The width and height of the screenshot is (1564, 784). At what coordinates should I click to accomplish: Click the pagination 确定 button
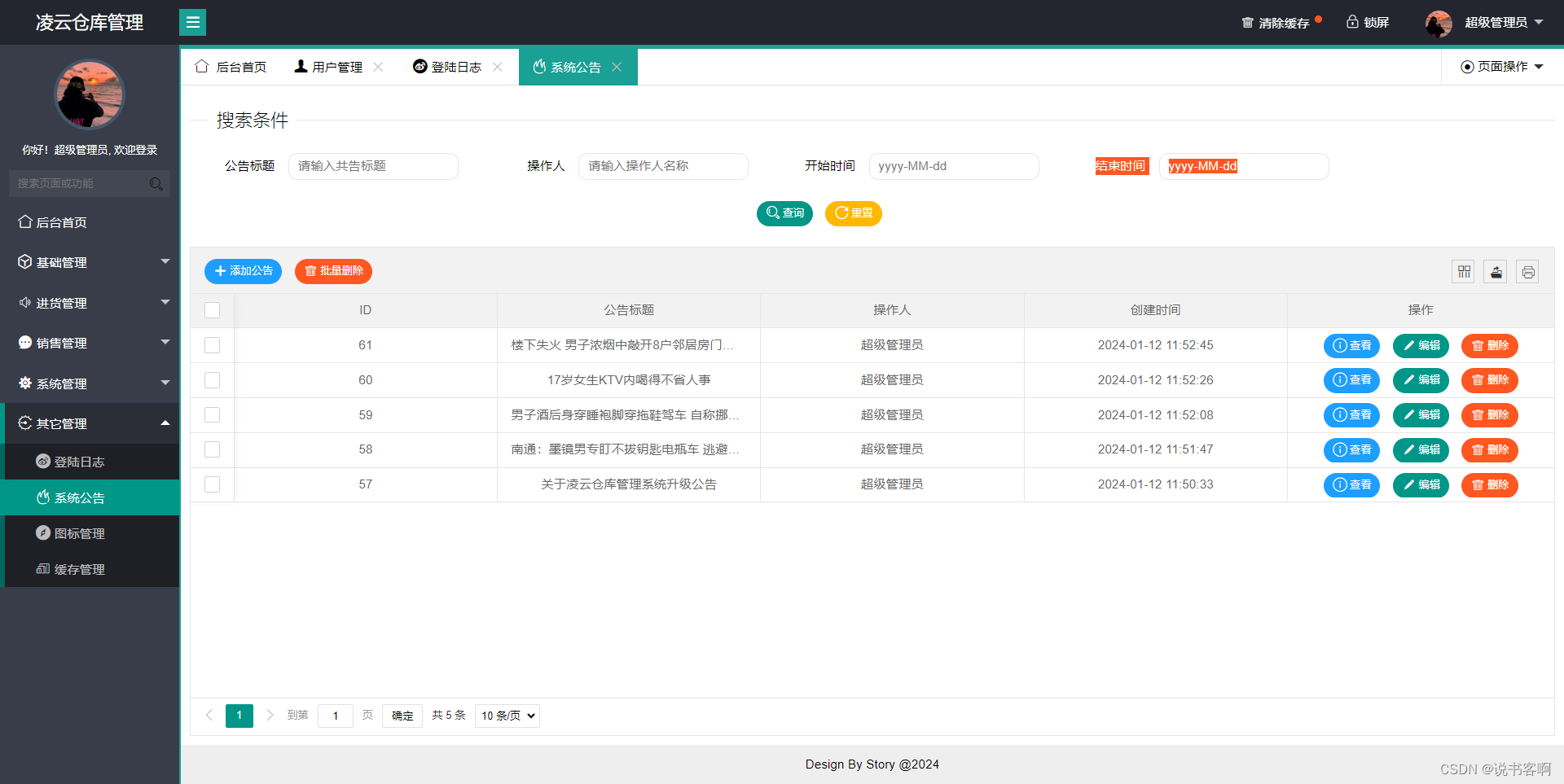402,716
